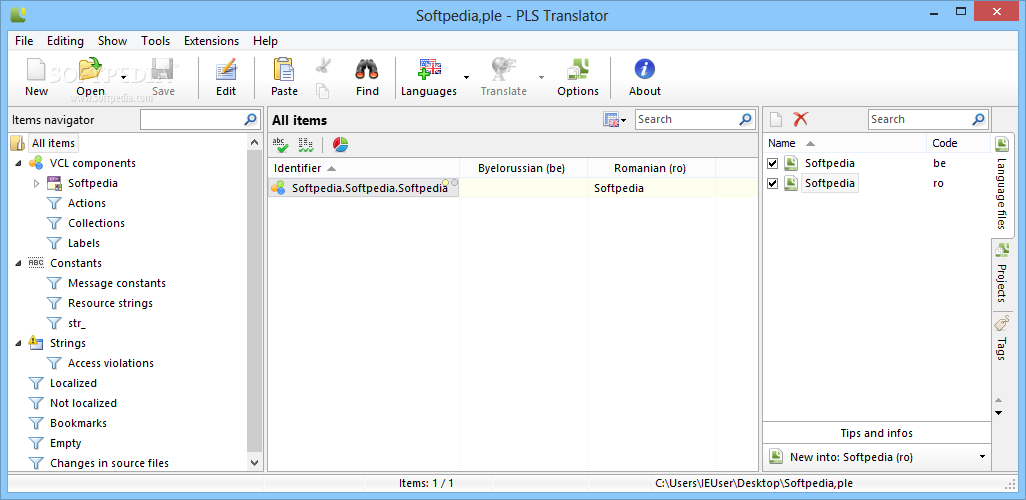
Task: Switch to the Tags side tab
Action: click(1002, 339)
